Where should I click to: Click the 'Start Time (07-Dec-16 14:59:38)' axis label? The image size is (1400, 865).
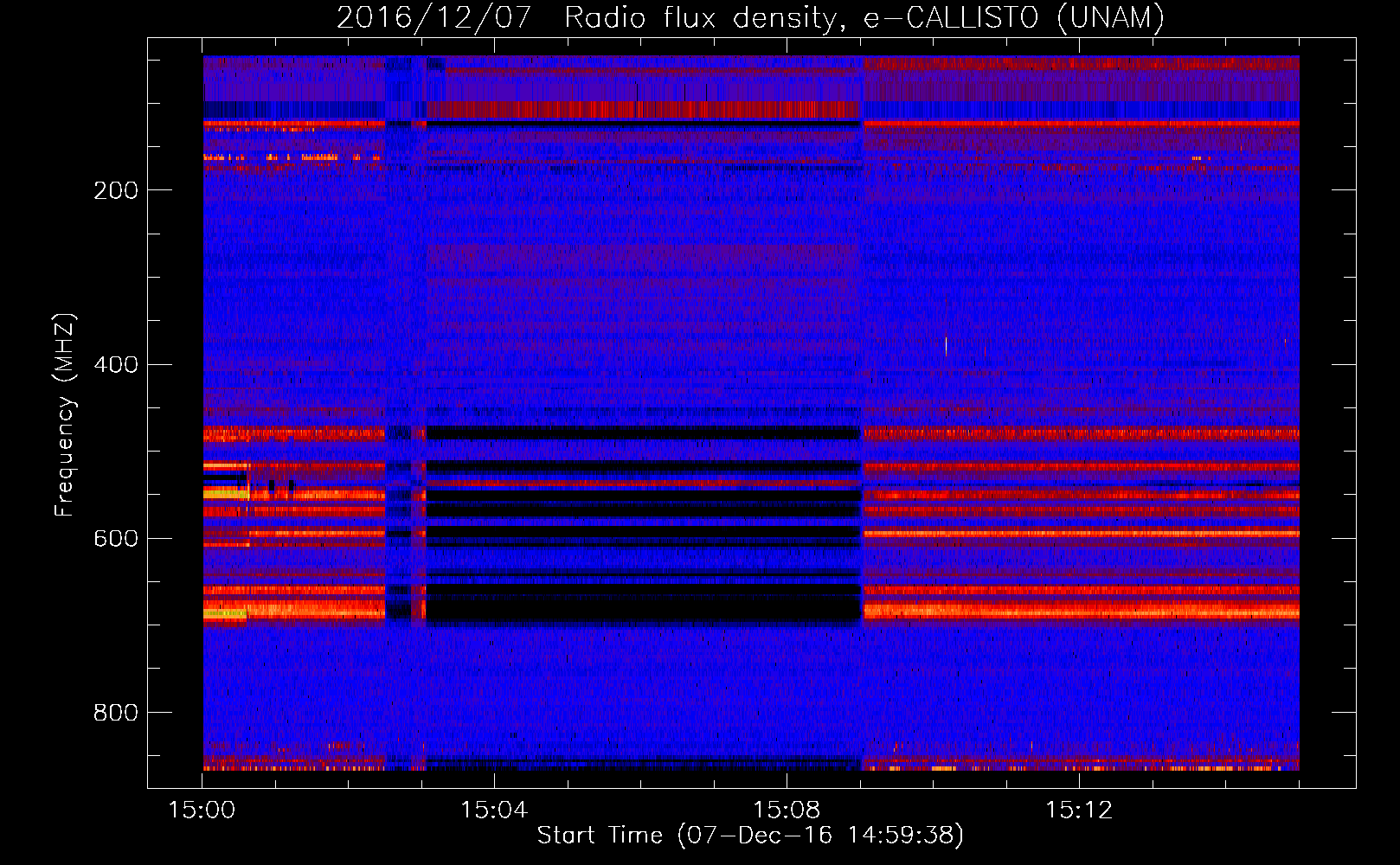tap(750, 836)
